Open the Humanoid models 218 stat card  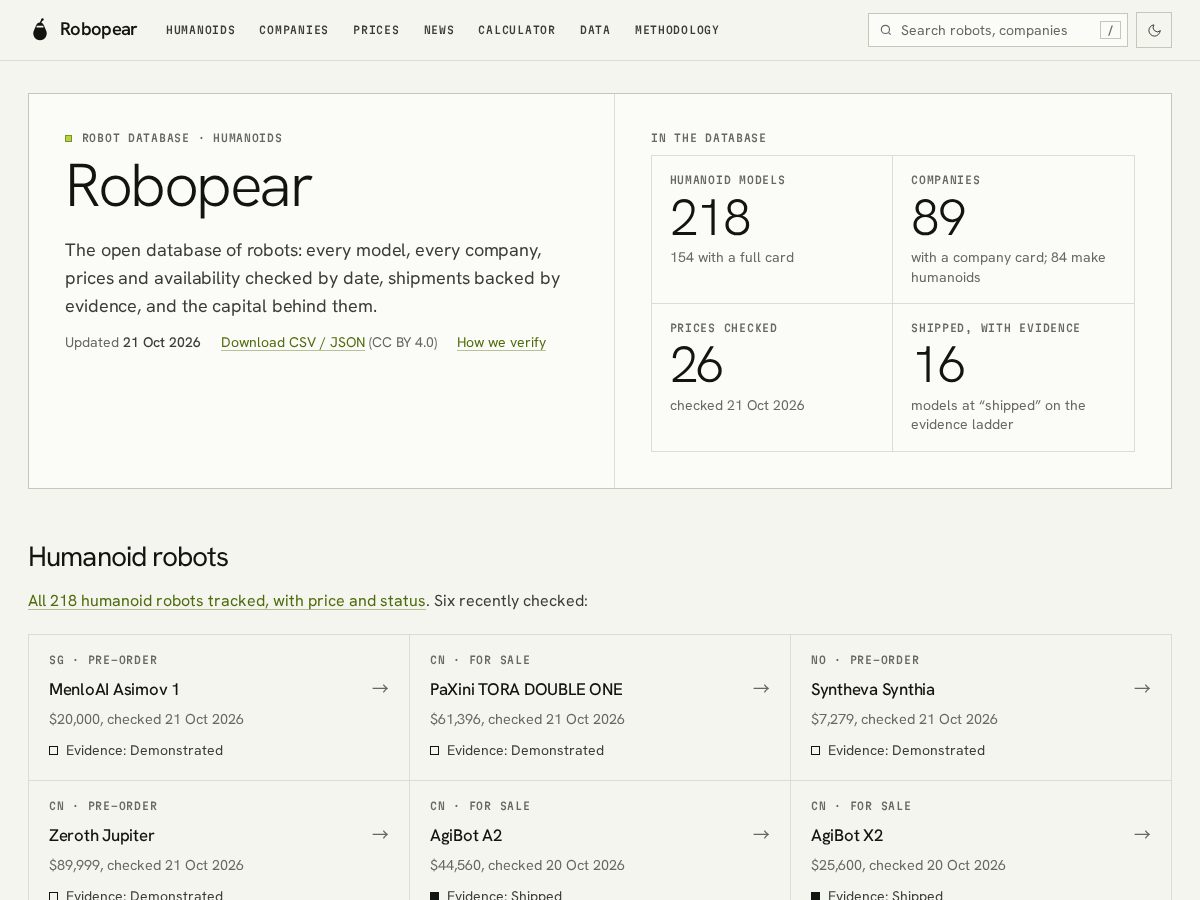point(772,230)
